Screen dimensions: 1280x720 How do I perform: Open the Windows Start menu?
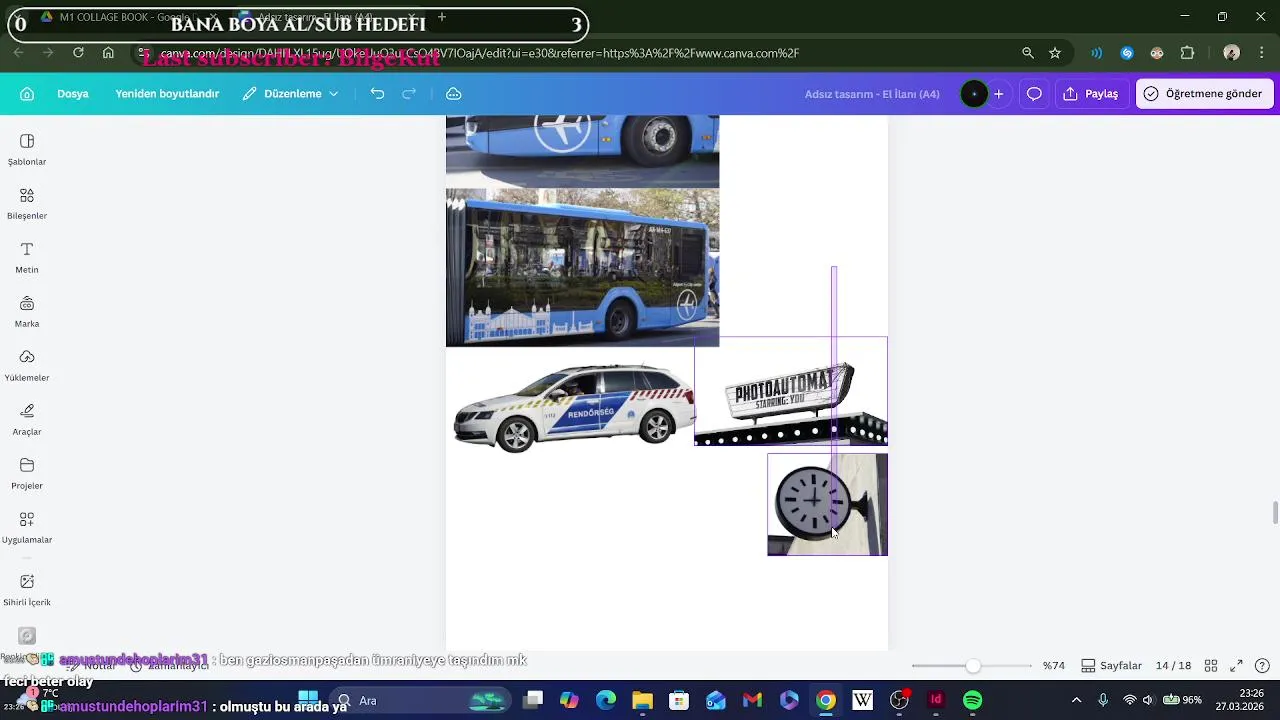point(308,700)
